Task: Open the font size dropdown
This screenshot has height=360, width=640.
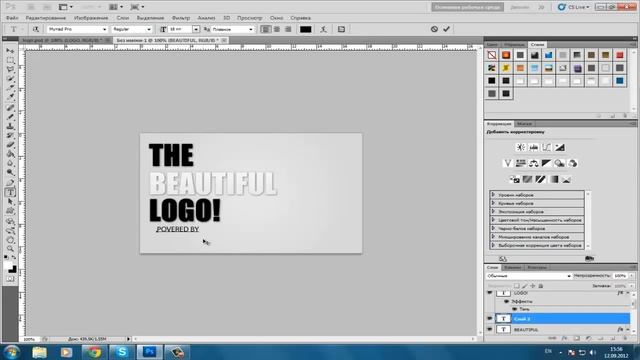Action: click(x=196, y=29)
